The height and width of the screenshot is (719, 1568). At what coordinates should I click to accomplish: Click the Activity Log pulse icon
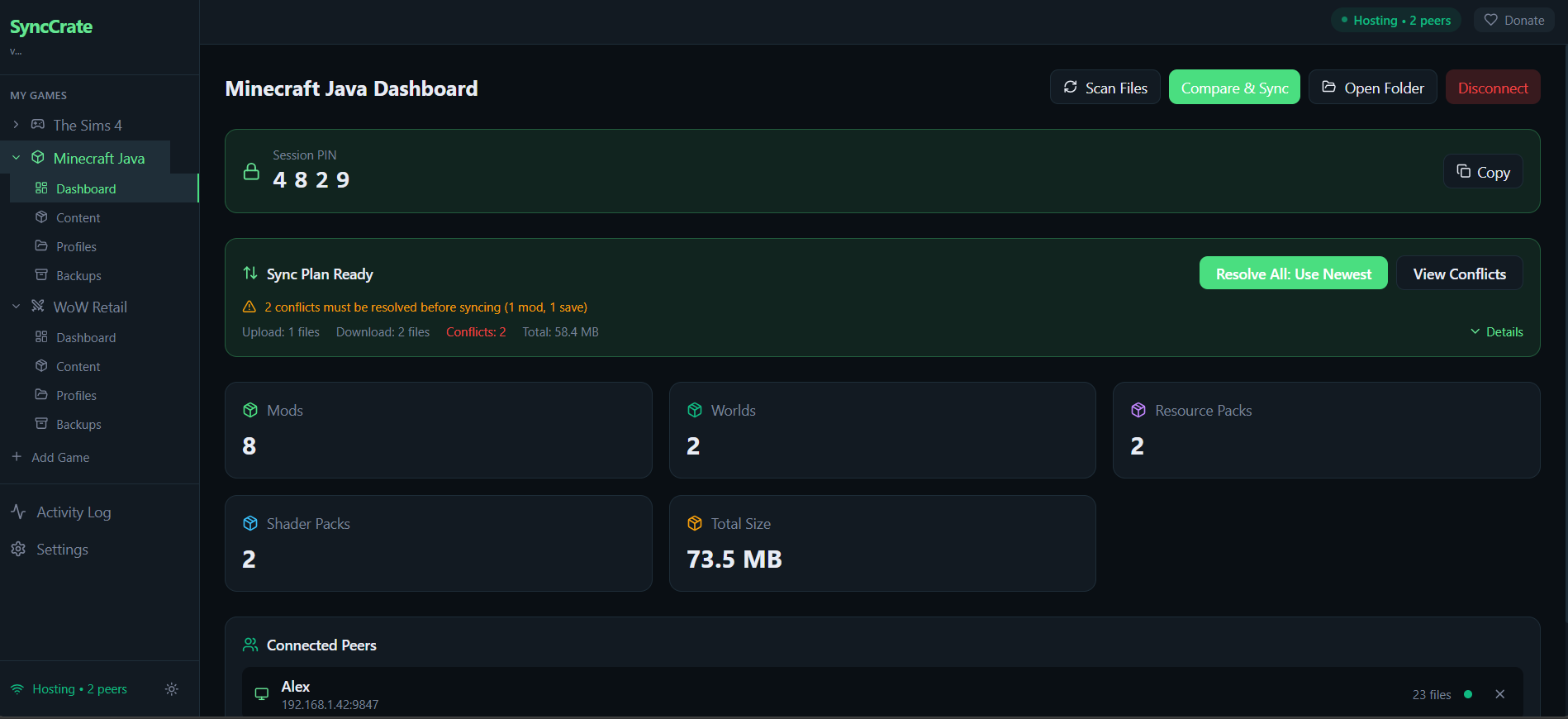[18, 512]
